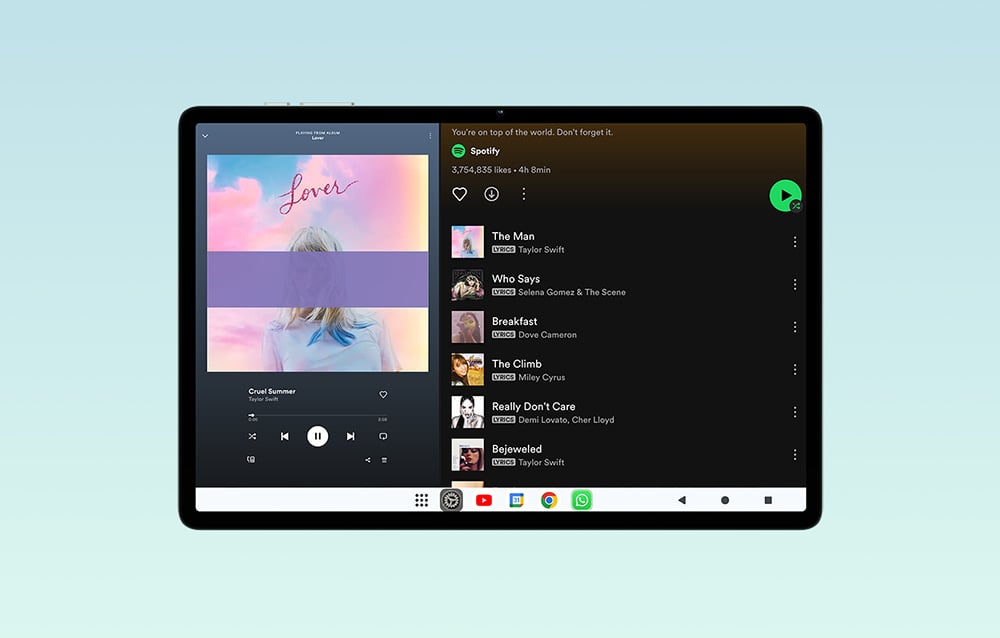Pause the current song
This screenshot has height=638, width=1000.
click(x=318, y=436)
